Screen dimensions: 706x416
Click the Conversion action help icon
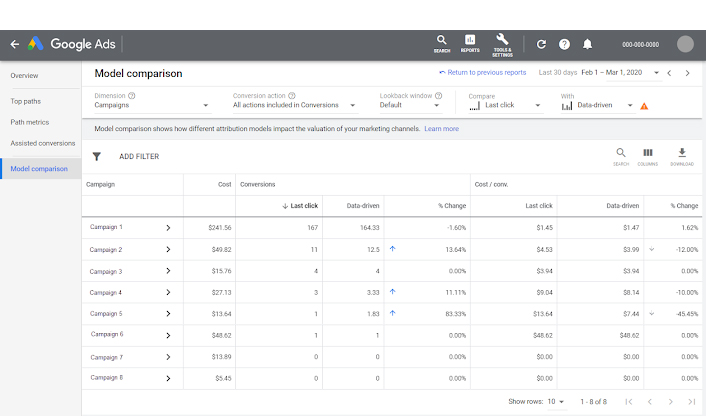pyautogui.click(x=292, y=95)
